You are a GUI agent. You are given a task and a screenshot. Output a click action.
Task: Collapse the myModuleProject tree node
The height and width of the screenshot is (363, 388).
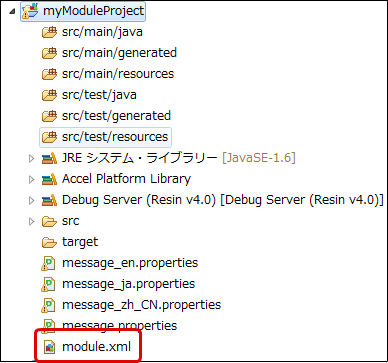tap(12, 12)
